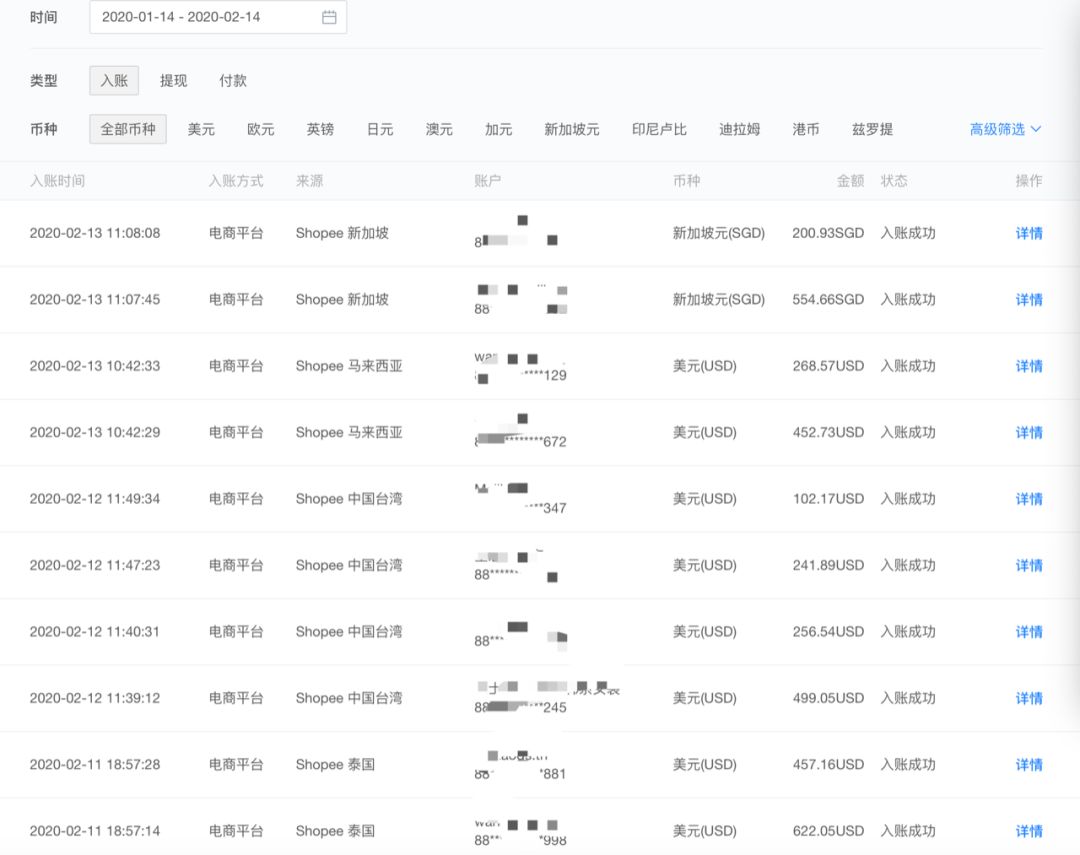Image resolution: width=1080 pixels, height=855 pixels.
Task: Filter transactions by 印尼卢比 currency
Action: 658,129
